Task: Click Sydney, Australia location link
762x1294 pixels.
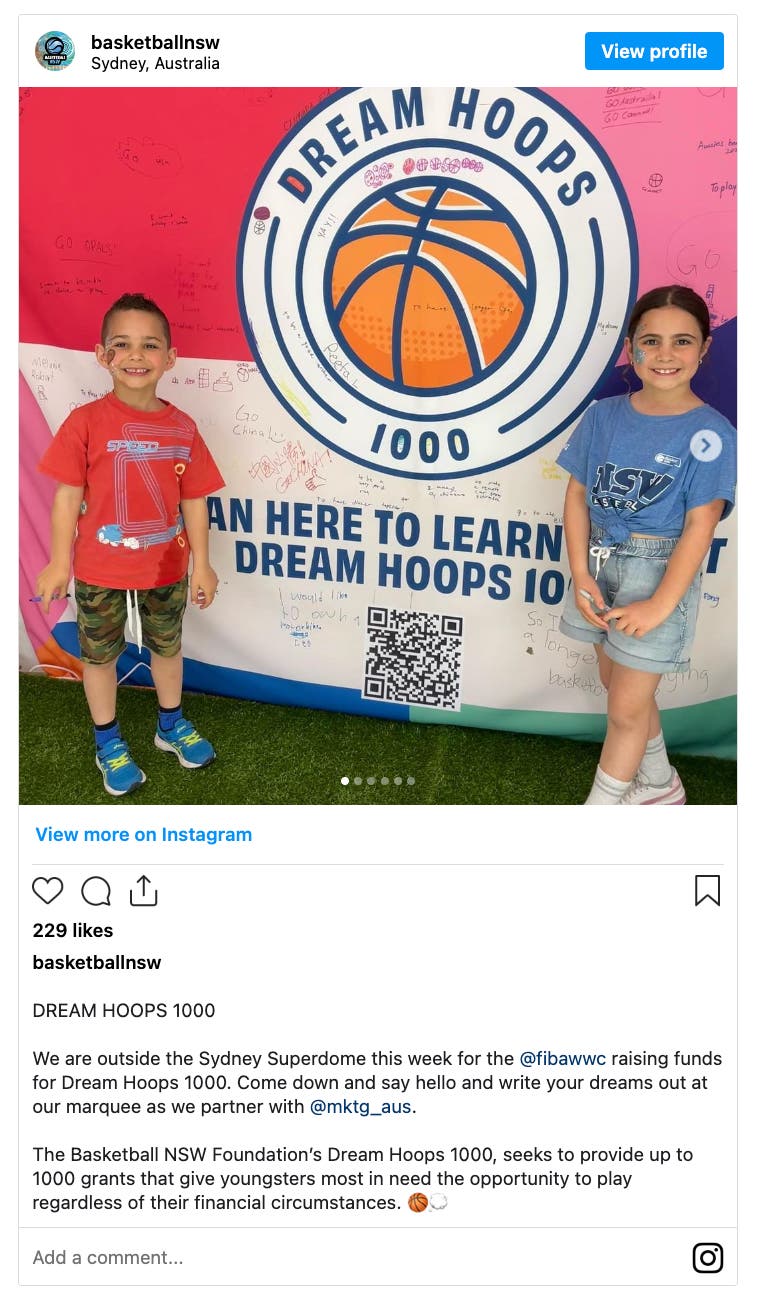Action: click(x=155, y=63)
